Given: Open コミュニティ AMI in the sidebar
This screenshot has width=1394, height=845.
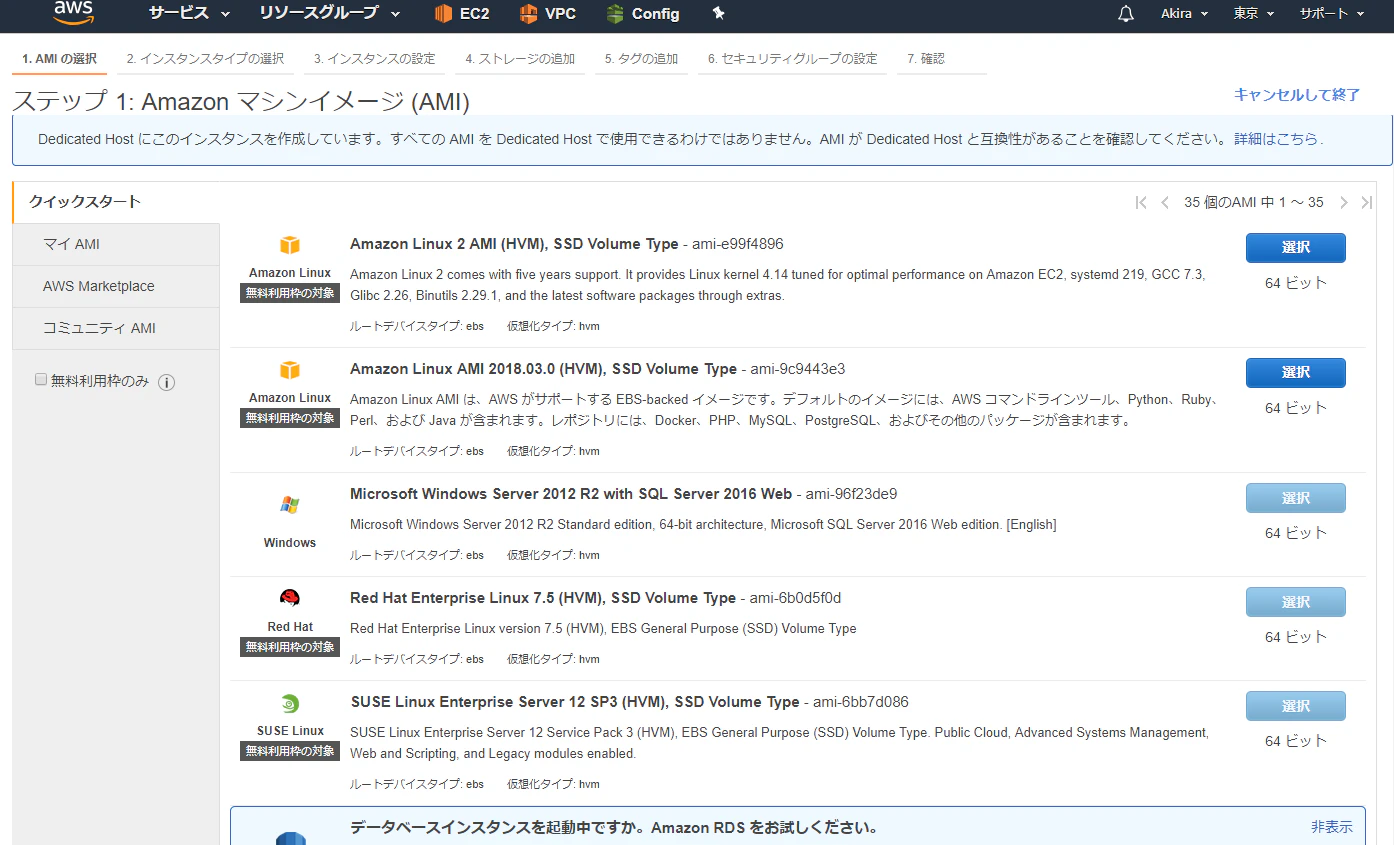Looking at the screenshot, I should (x=116, y=328).
